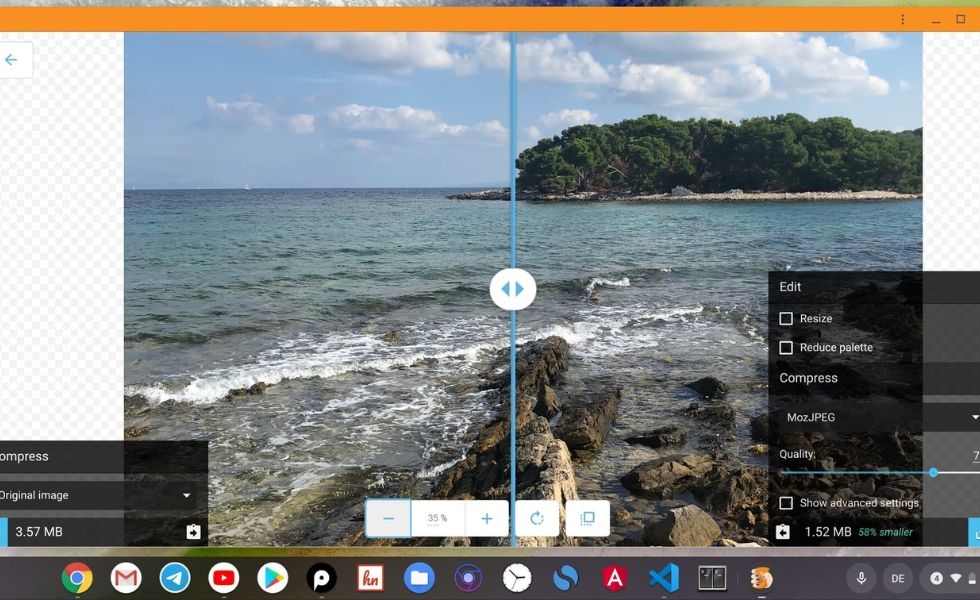980x600 pixels.
Task: Enable the Resize checkbox
Action: pos(786,319)
